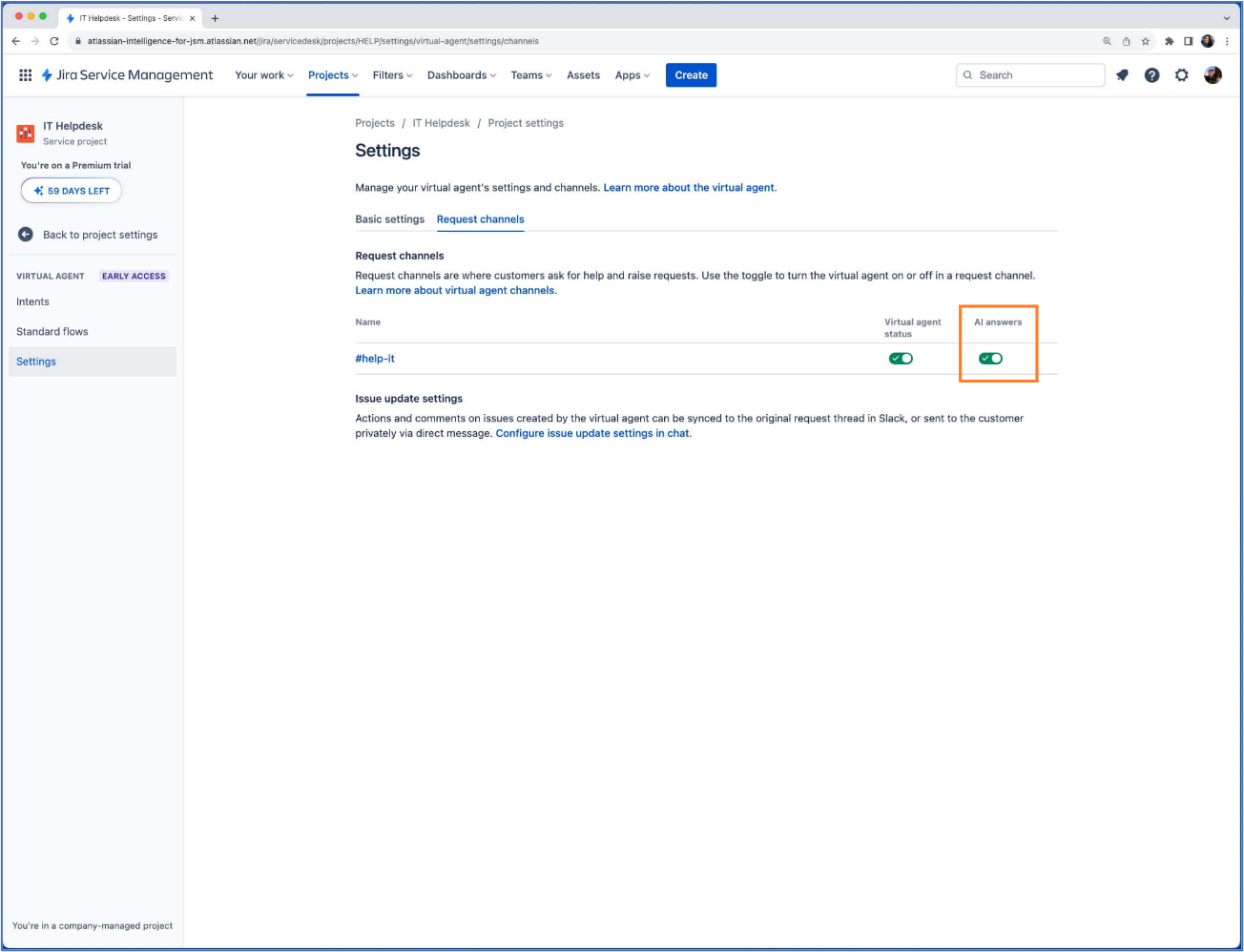Viewport: 1244px width, 952px height.
Task: Click the Create button
Action: click(691, 75)
